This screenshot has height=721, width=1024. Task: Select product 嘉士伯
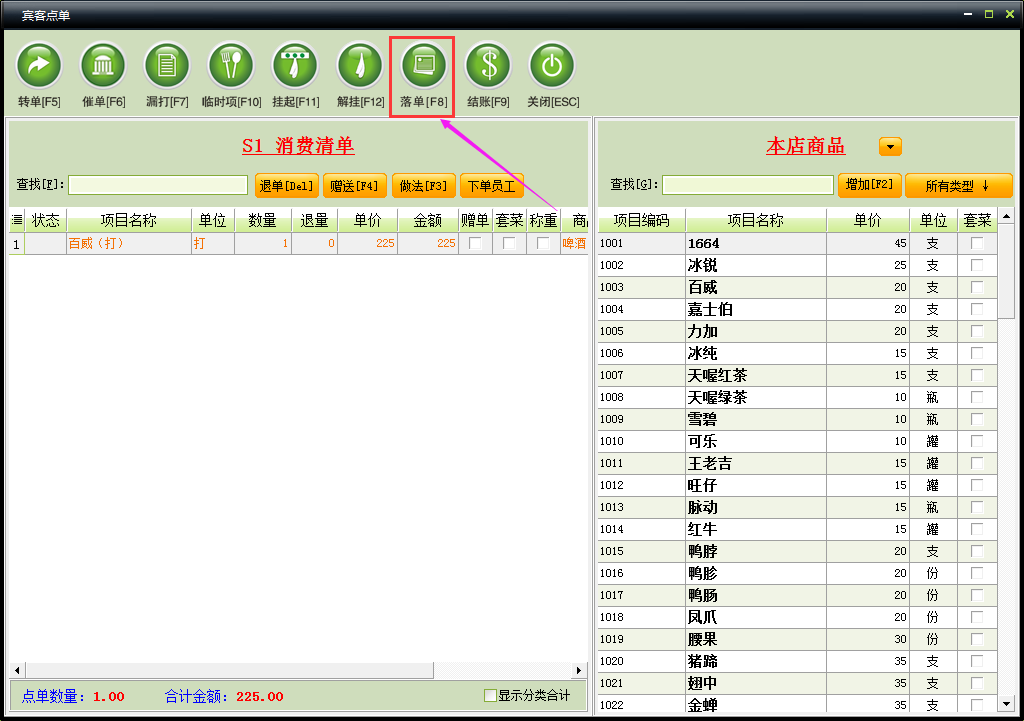point(710,309)
